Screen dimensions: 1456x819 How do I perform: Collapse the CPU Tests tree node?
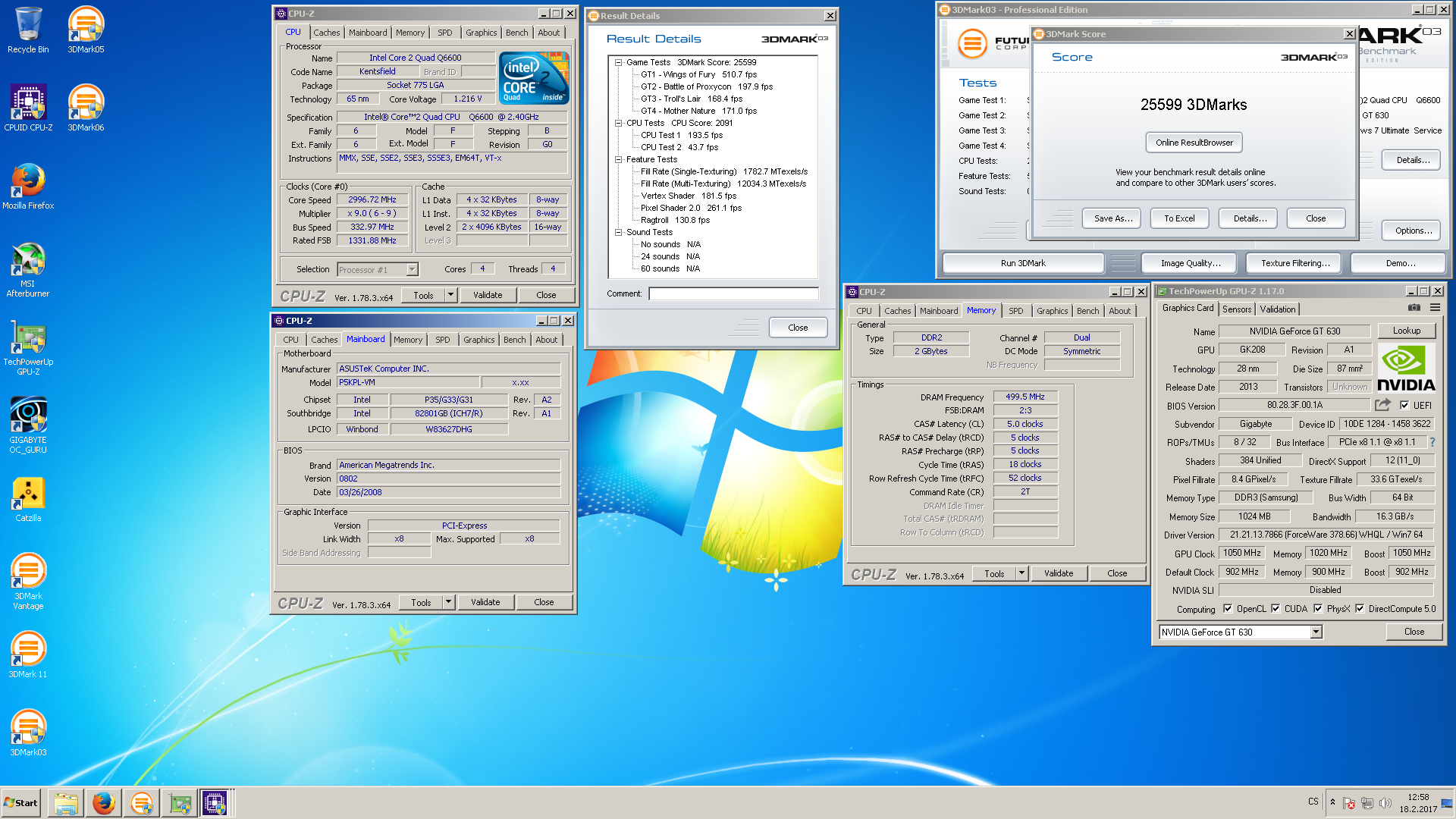pos(619,123)
